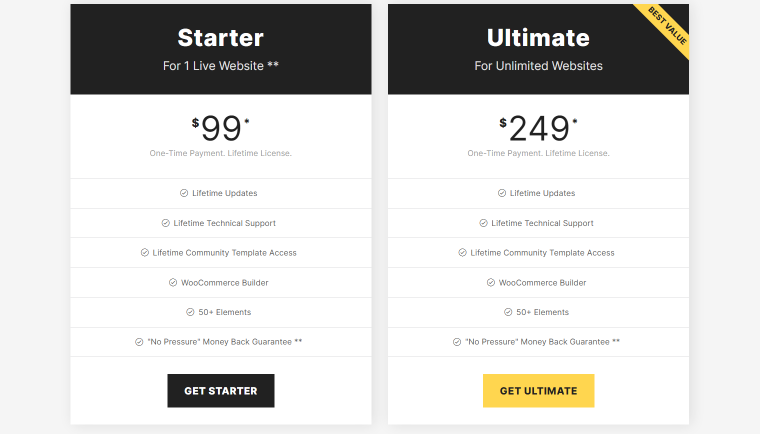Screen dimensions: 760x434
Task: Click the $99 price text
Action: tap(221, 129)
